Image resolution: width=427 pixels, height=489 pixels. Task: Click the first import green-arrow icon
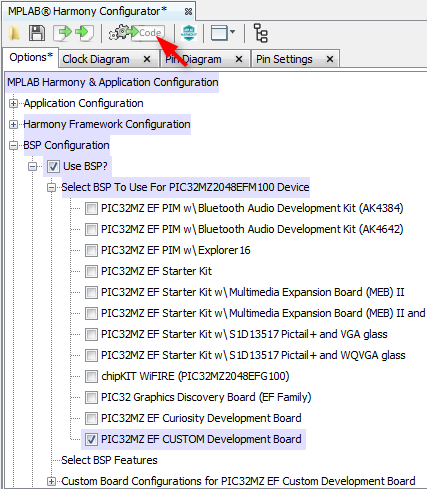pyautogui.click(x=63, y=33)
